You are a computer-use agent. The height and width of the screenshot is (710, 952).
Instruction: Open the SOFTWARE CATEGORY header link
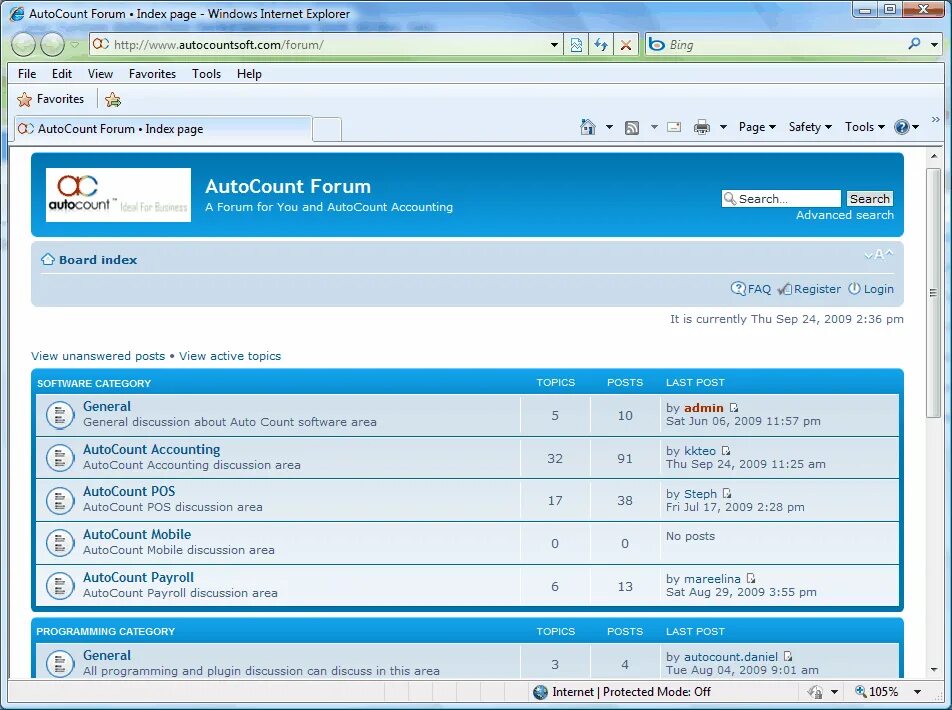pyautogui.click(x=94, y=383)
